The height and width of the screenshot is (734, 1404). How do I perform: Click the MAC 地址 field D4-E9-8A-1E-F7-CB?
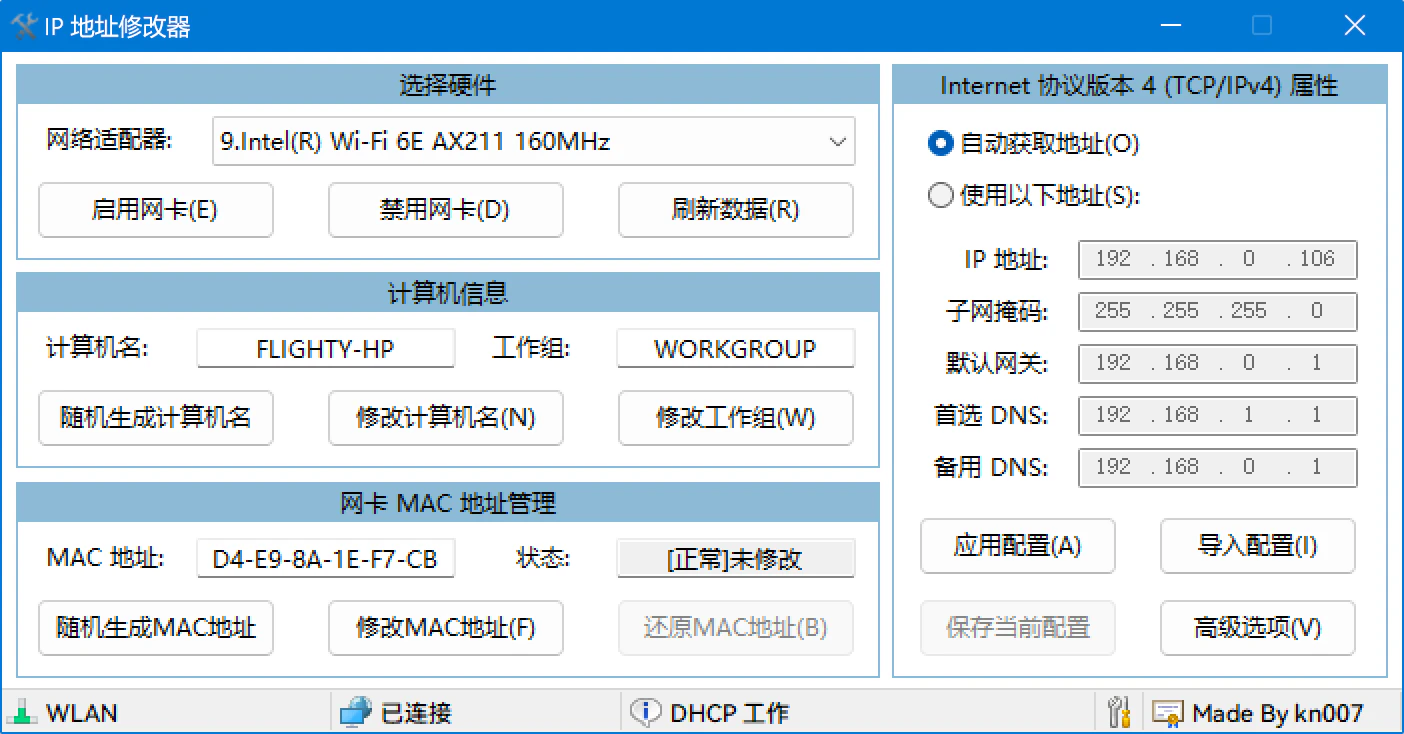coord(326,559)
